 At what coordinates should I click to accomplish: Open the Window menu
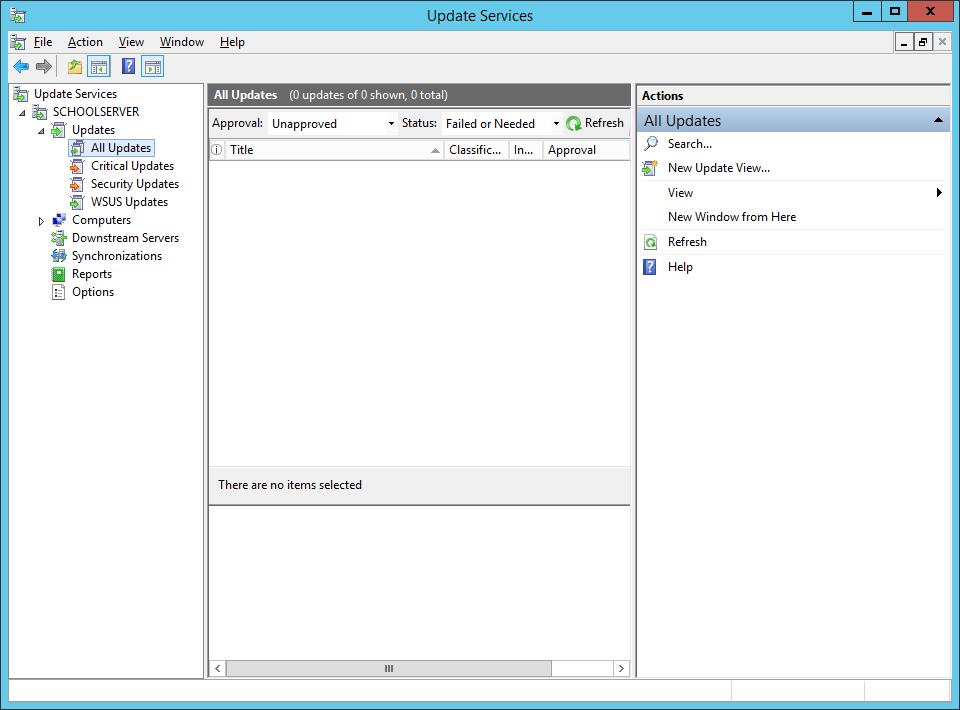(182, 42)
